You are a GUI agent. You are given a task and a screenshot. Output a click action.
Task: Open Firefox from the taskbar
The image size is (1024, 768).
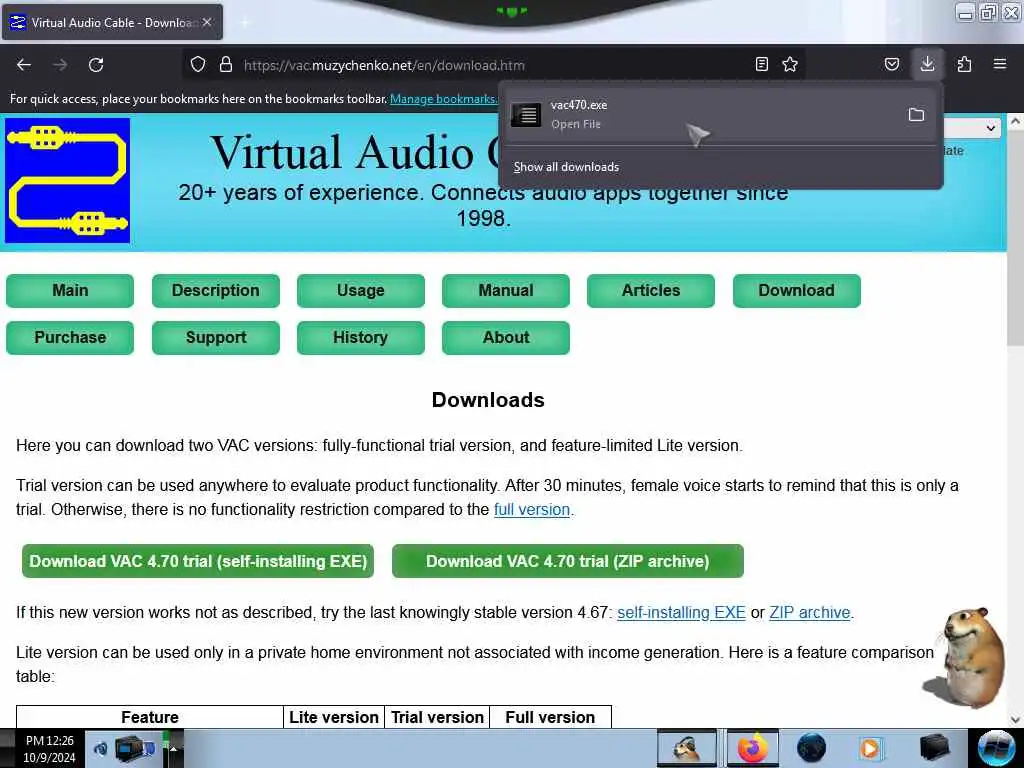[752, 748]
